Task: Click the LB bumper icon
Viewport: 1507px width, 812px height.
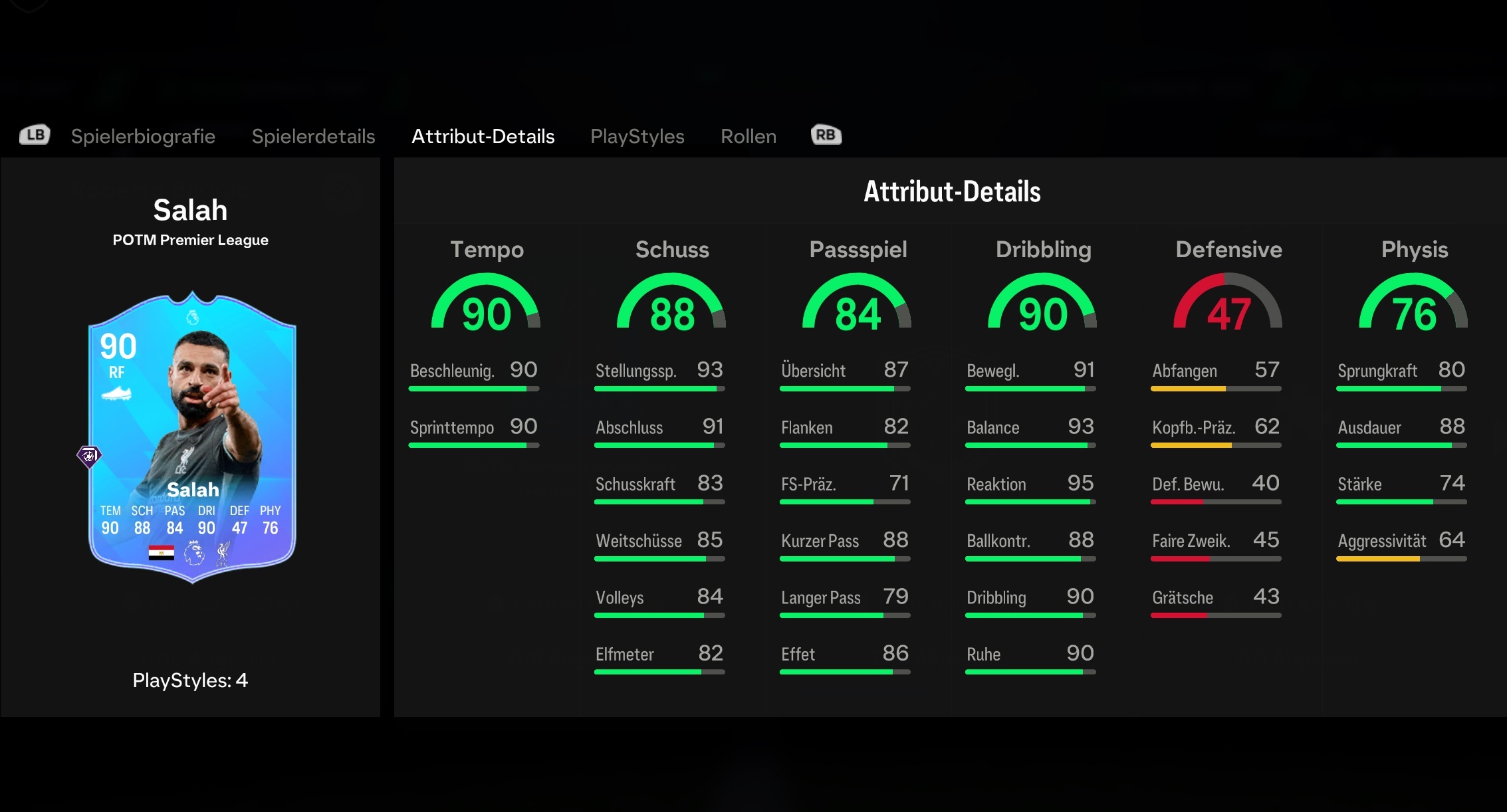Action: point(35,135)
